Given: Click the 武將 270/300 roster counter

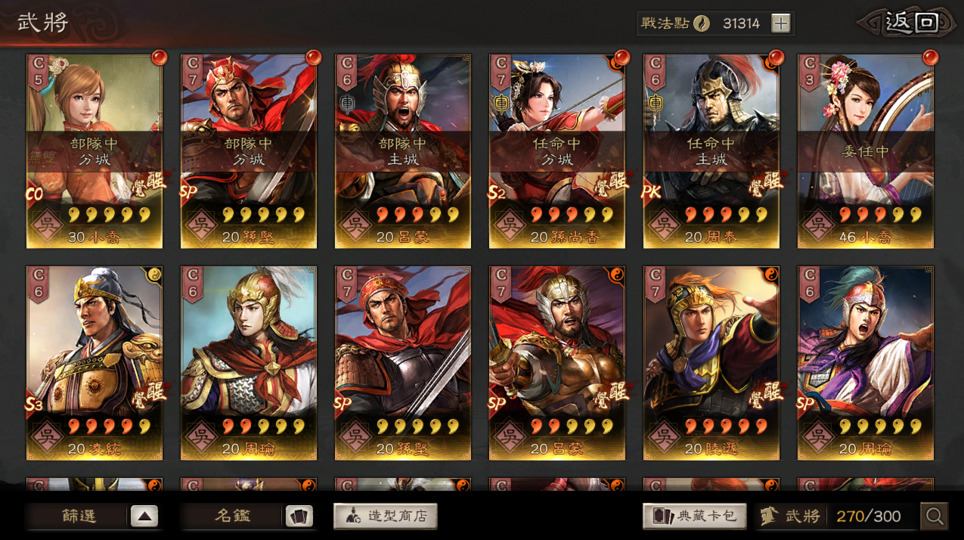Looking at the screenshot, I should click(x=834, y=516).
